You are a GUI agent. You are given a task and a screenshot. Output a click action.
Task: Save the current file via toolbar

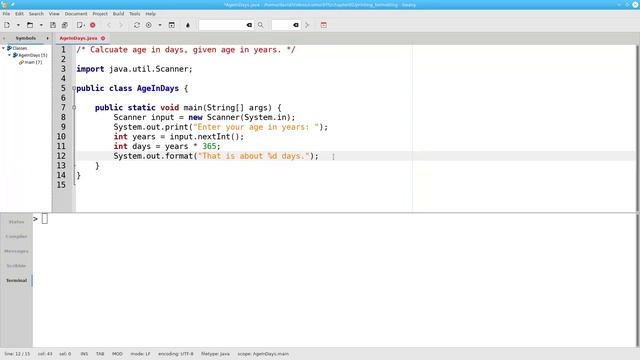point(53,25)
